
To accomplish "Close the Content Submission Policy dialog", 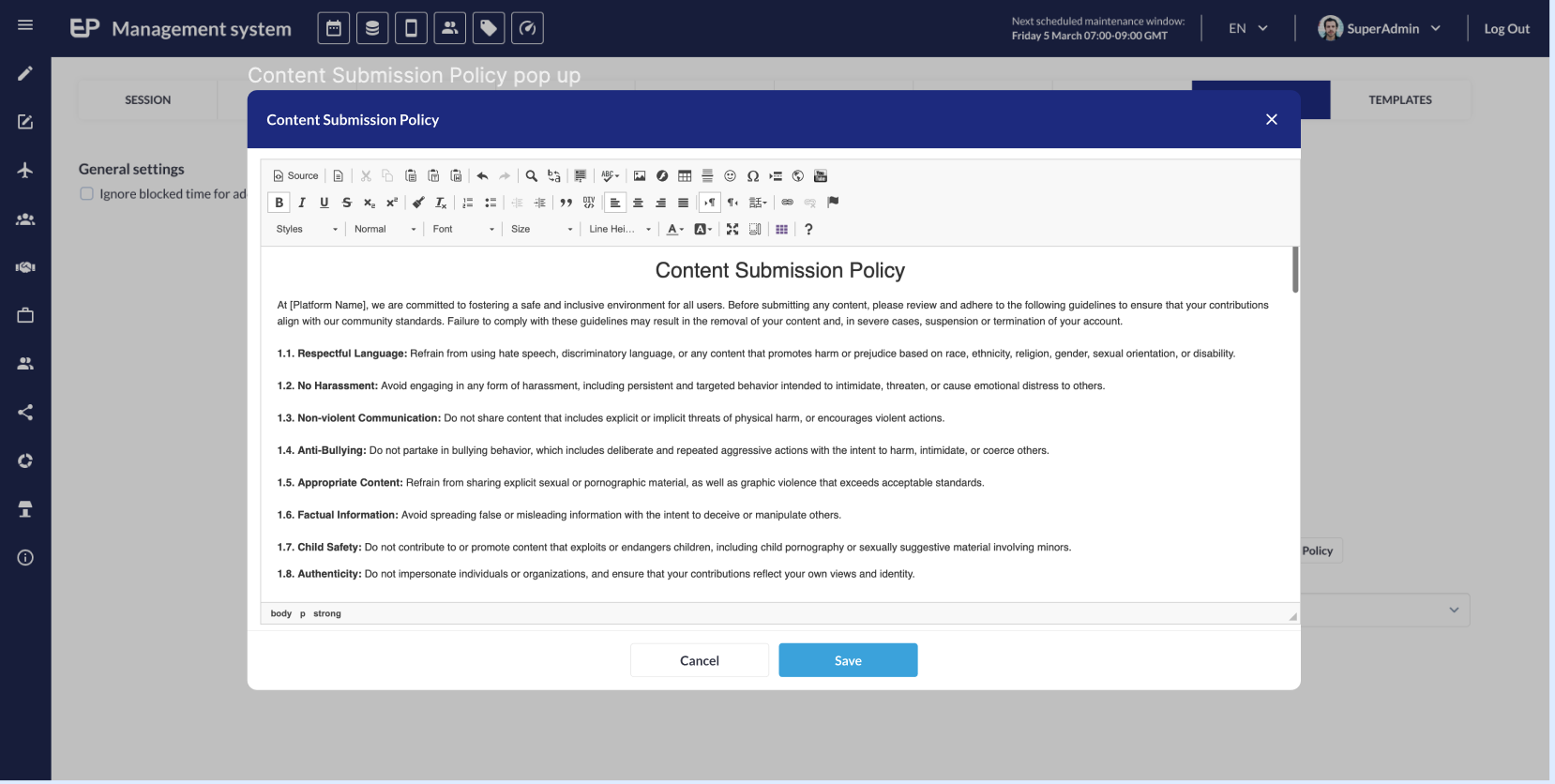I will pyautogui.click(x=1272, y=119).
